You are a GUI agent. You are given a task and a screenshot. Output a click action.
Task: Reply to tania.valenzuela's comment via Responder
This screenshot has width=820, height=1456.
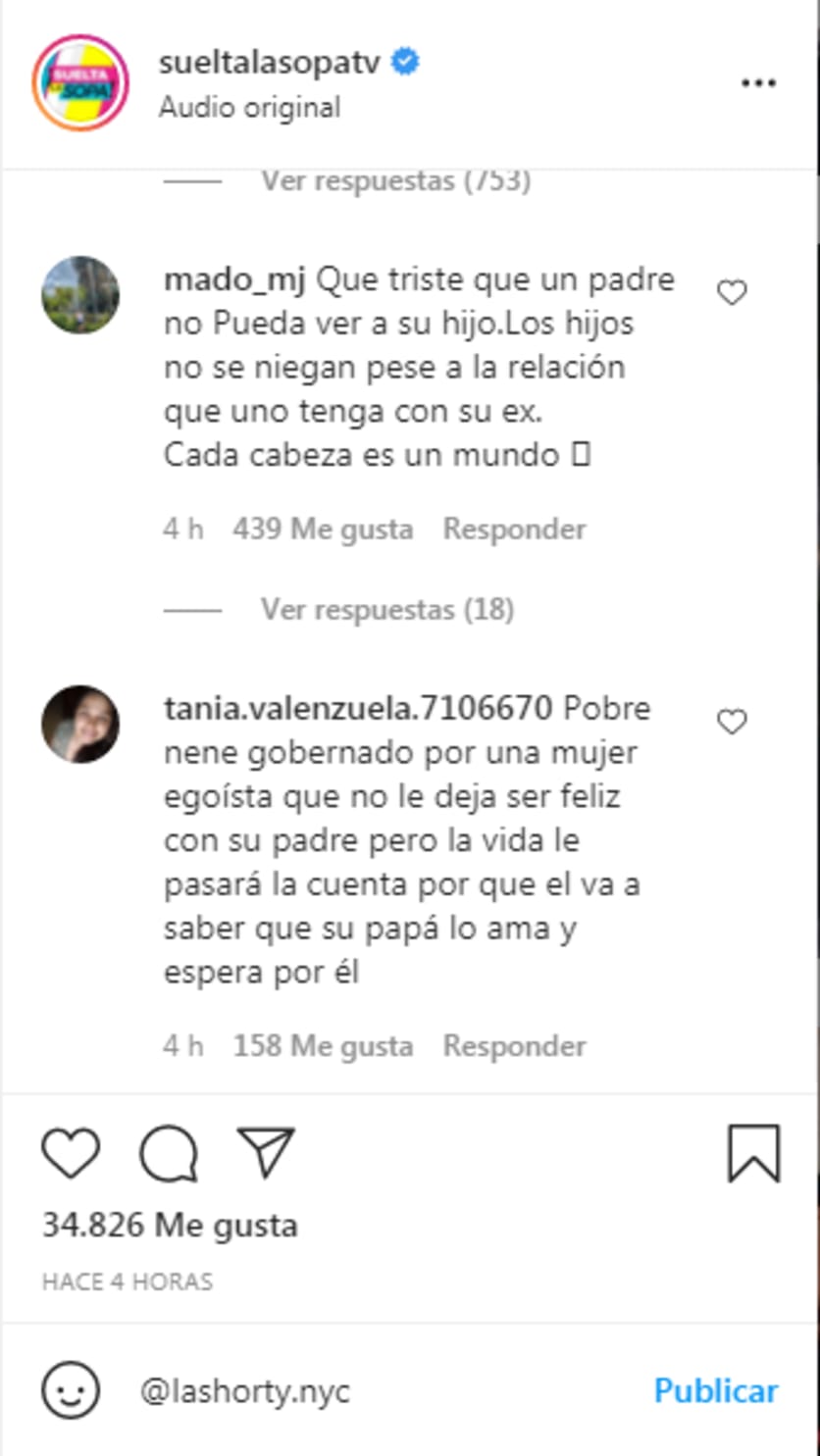pyautogui.click(x=514, y=1046)
